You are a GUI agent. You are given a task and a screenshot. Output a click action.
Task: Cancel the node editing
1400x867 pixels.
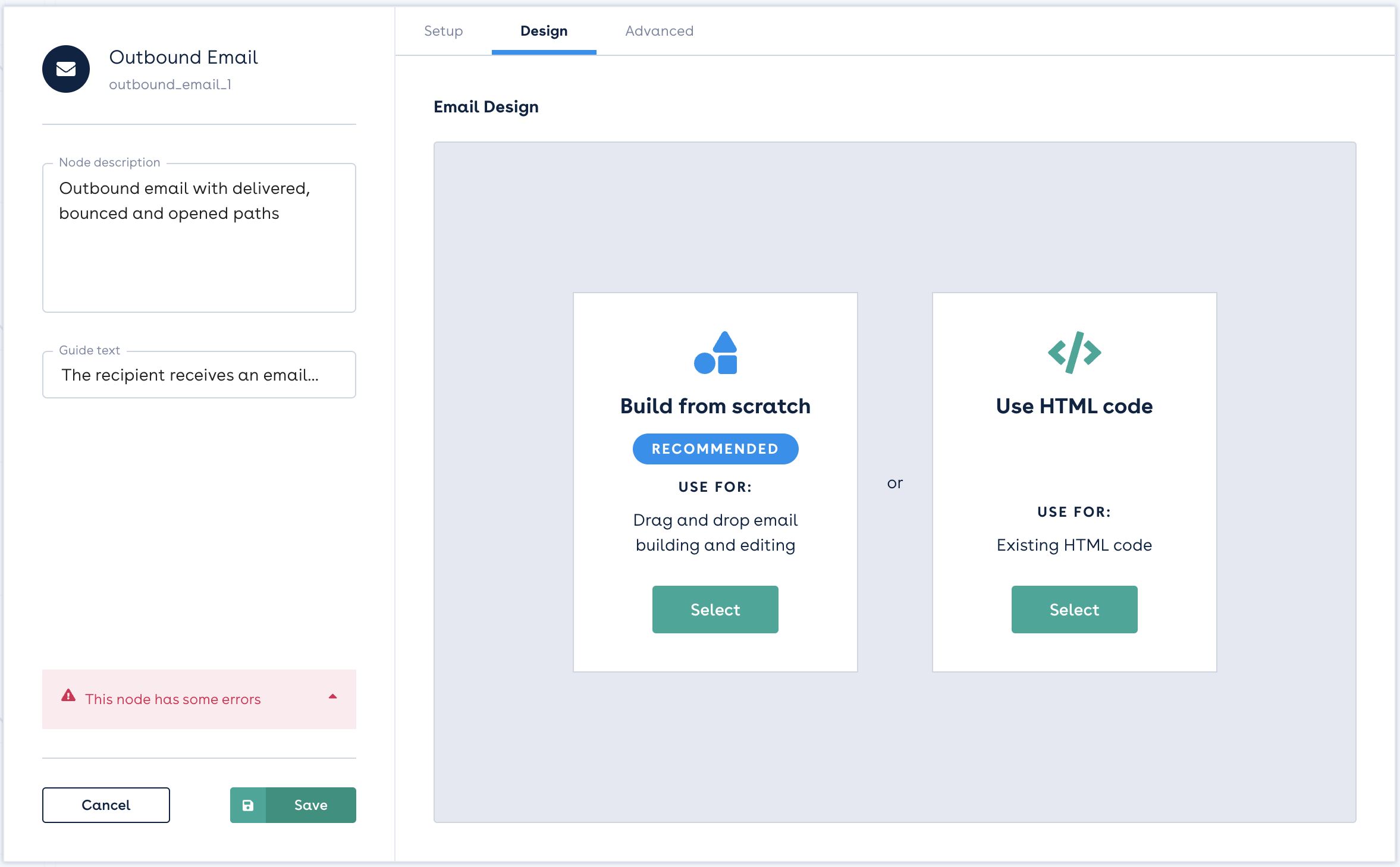[106, 805]
